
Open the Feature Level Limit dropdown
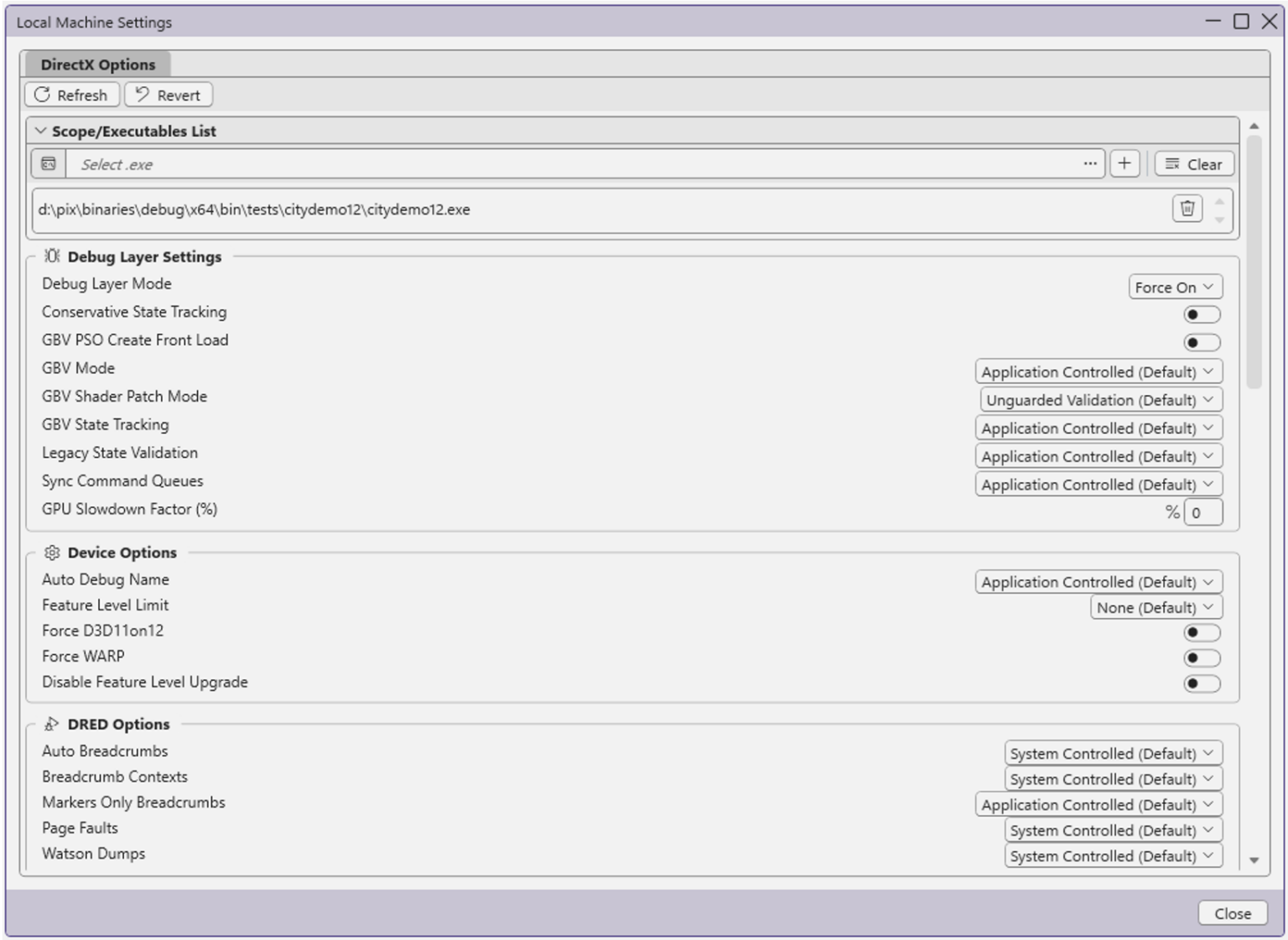[1155, 607]
